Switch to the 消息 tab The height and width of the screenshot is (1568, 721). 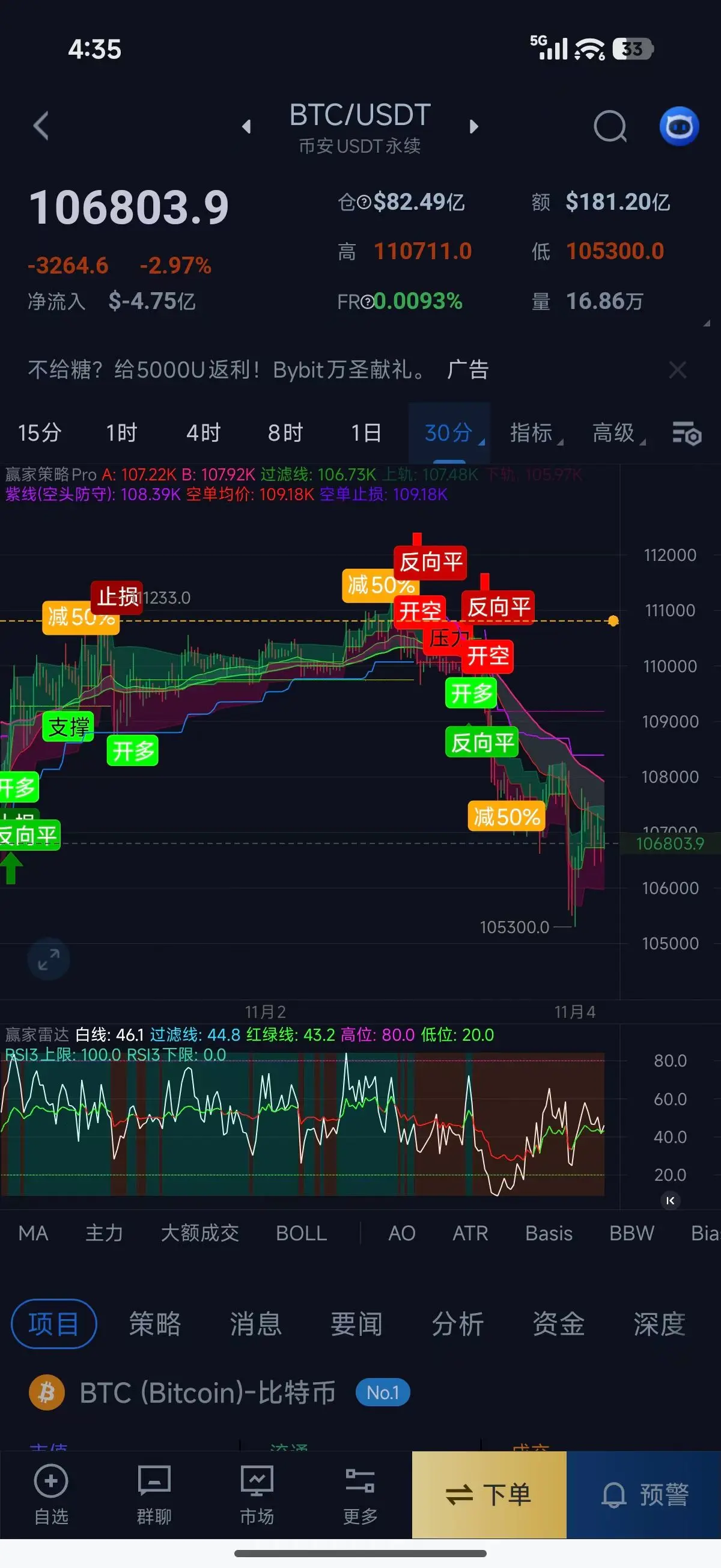pos(255,1324)
